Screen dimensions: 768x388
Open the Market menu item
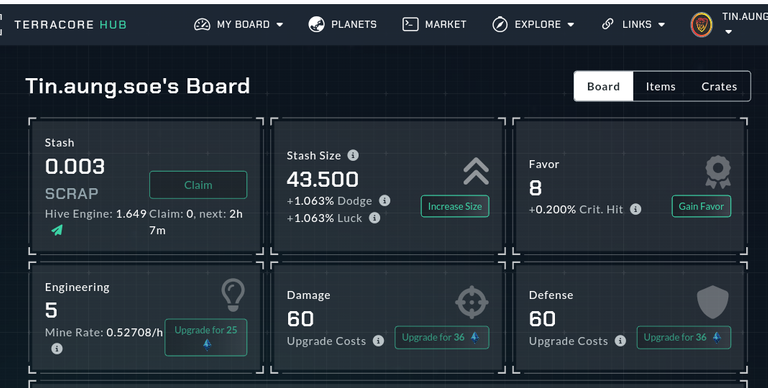[x=446, y=24]
